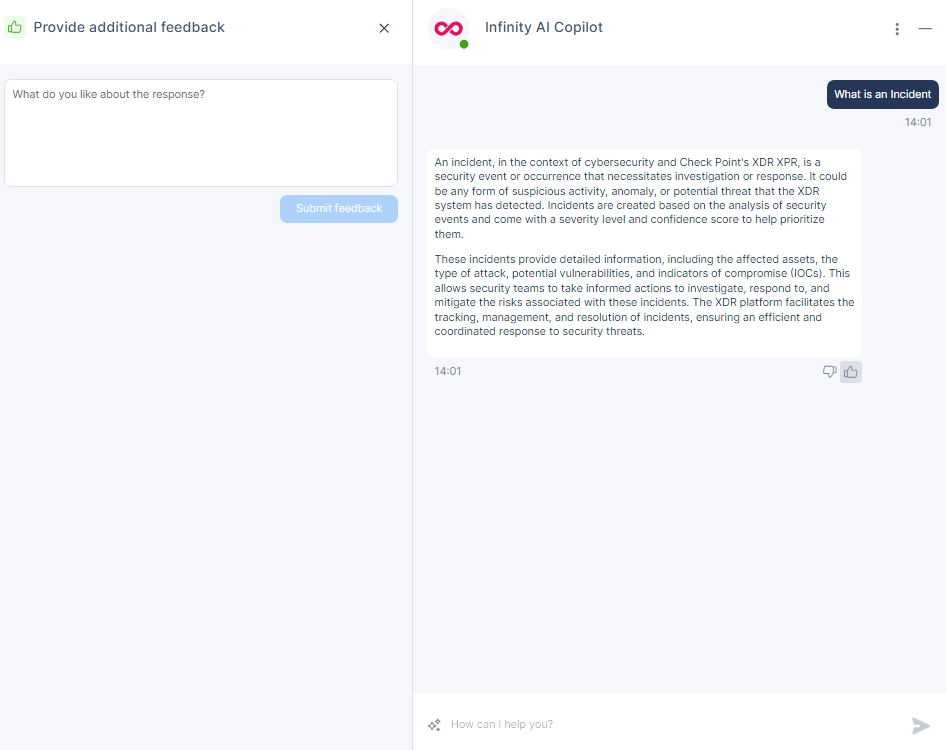The height and width of the screenshot is (750, 946).
Task: Toggle the thumbs-up rating on the response
Action: pos(851,372)
